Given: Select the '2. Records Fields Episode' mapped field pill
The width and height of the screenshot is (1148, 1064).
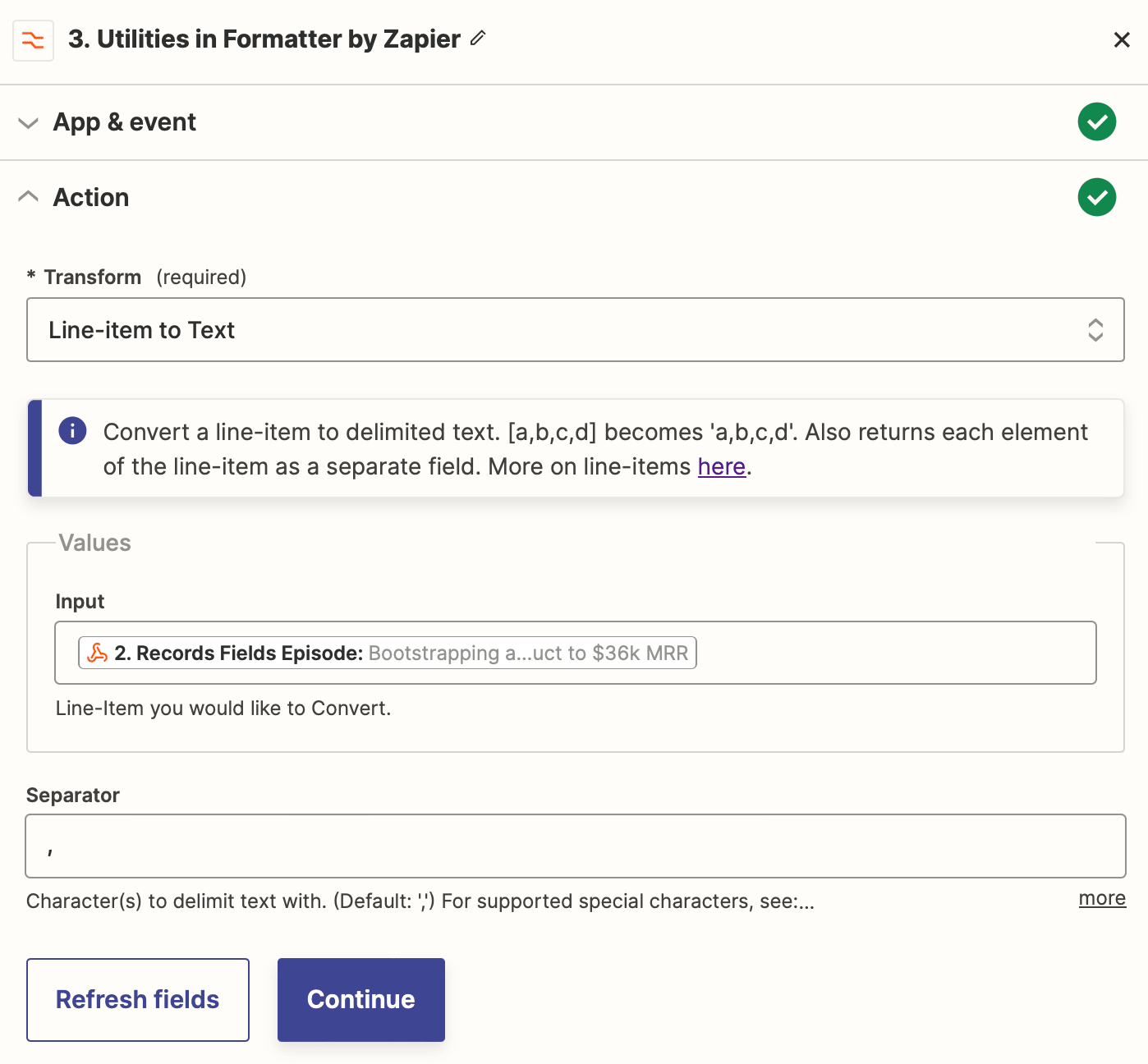Looking at the screenshot, I should point(386,653).
